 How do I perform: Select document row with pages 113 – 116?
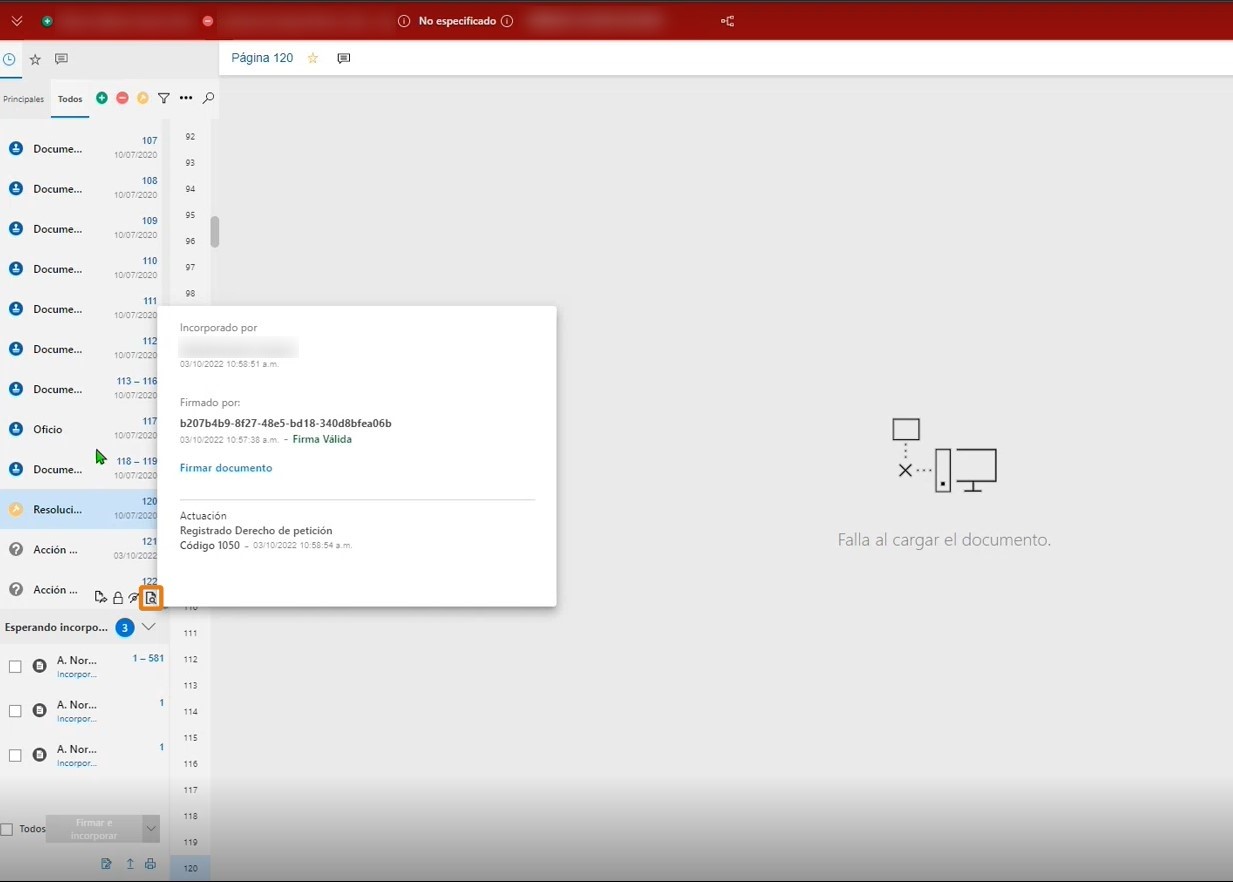80,389
